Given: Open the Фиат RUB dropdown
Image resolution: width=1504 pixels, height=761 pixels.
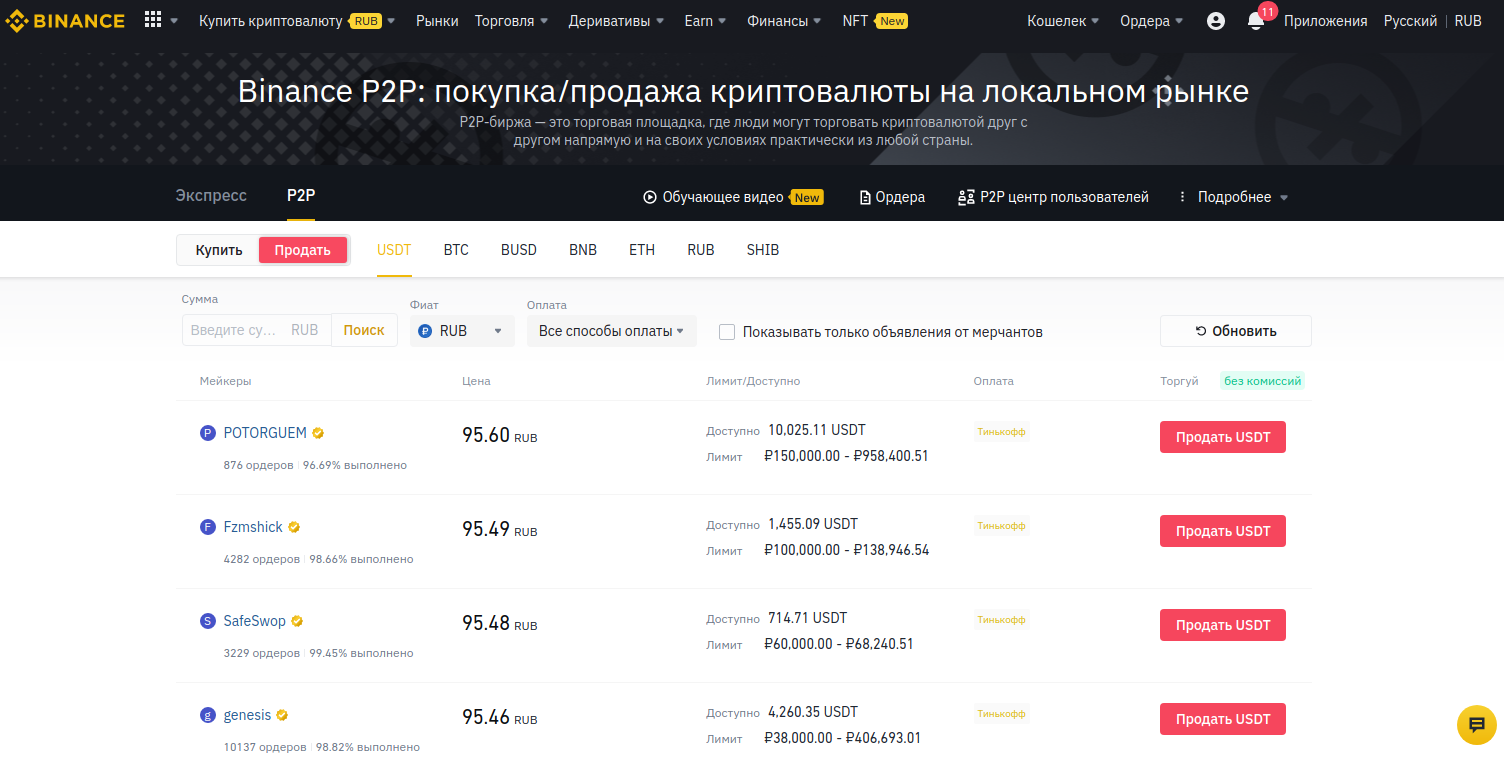Looking at the screenshot, I should pos(462,331).
